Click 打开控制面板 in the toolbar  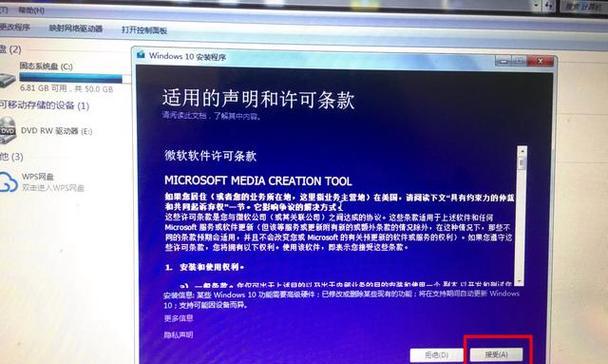point(144,30)
